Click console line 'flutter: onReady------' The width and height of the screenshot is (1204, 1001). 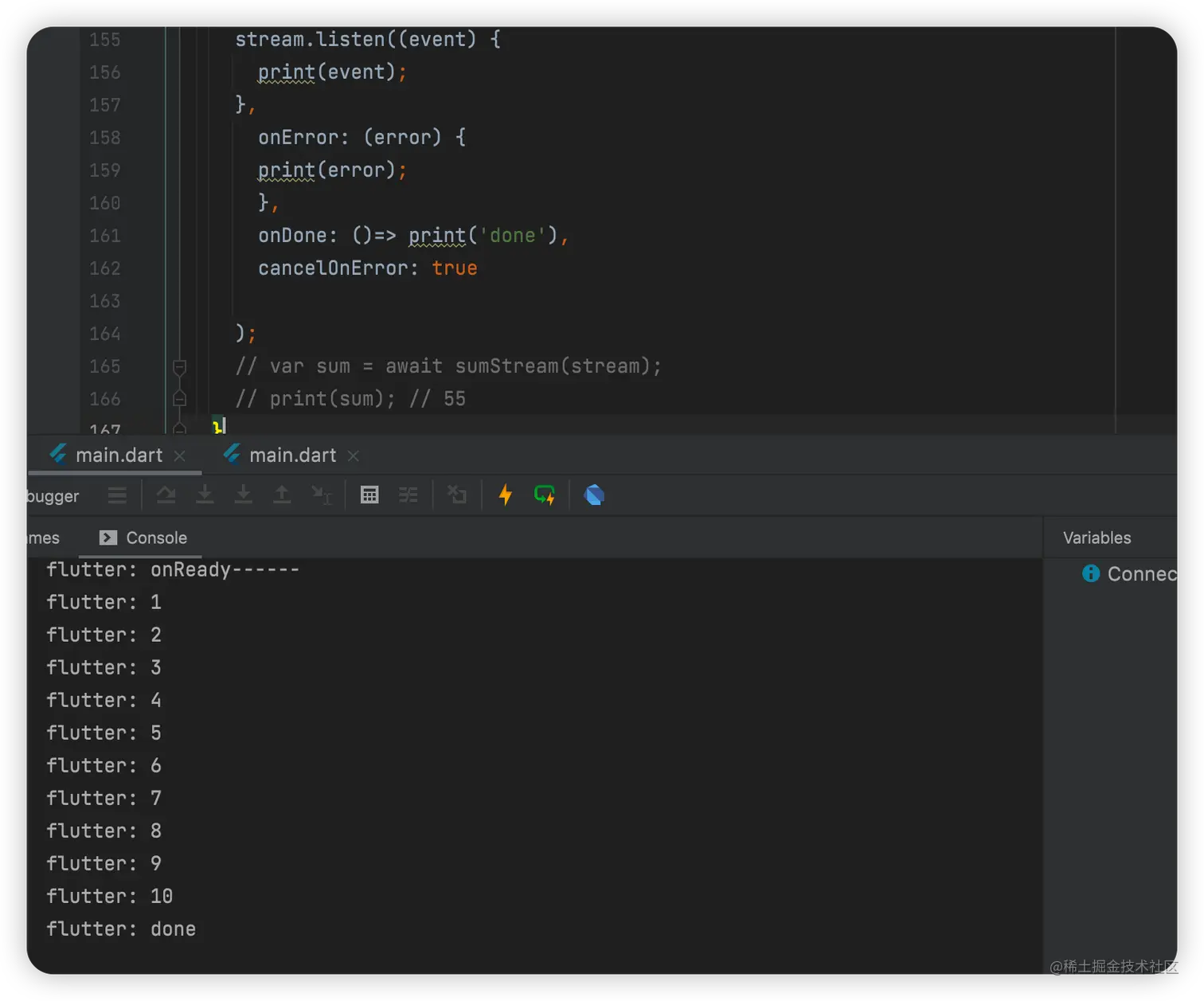(x=173, y=569)
